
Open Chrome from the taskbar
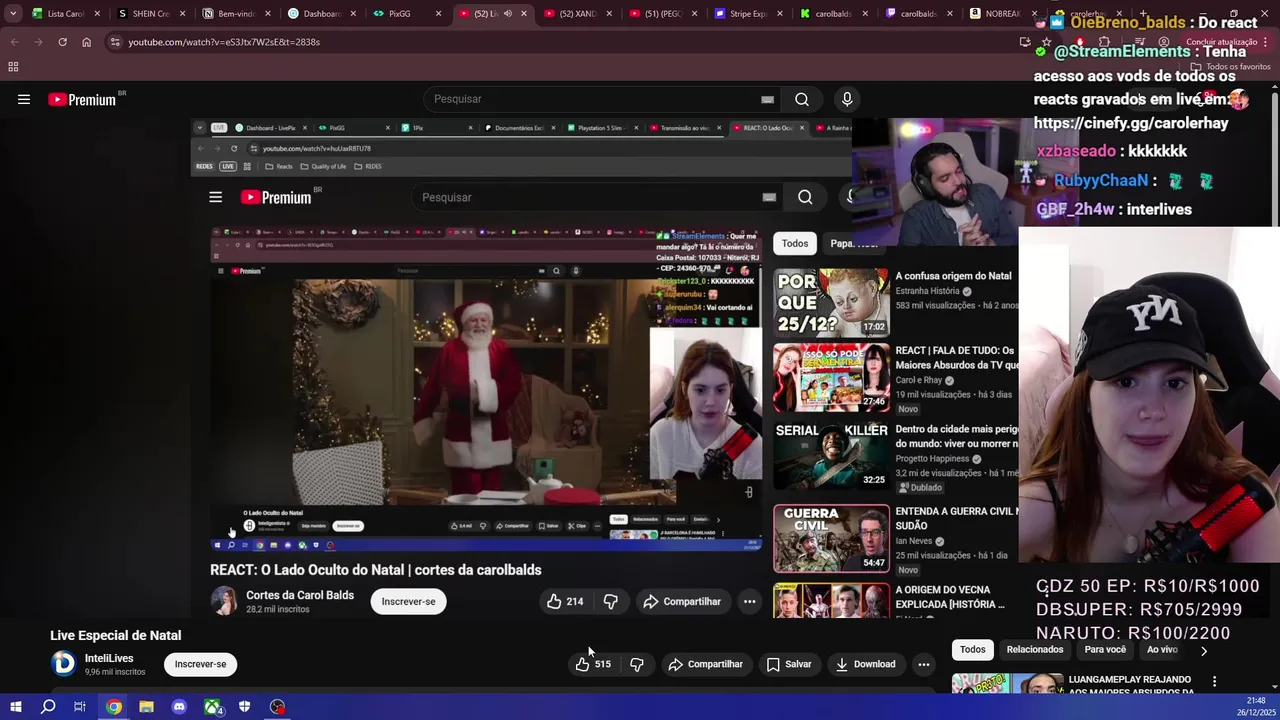point(114,707)
